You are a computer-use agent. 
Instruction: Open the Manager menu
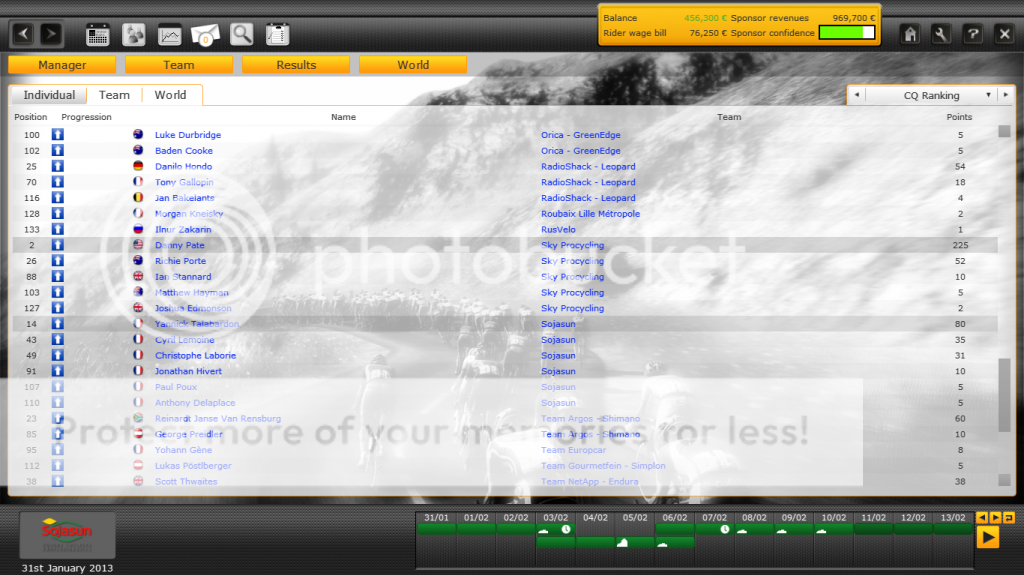(62, 65)
